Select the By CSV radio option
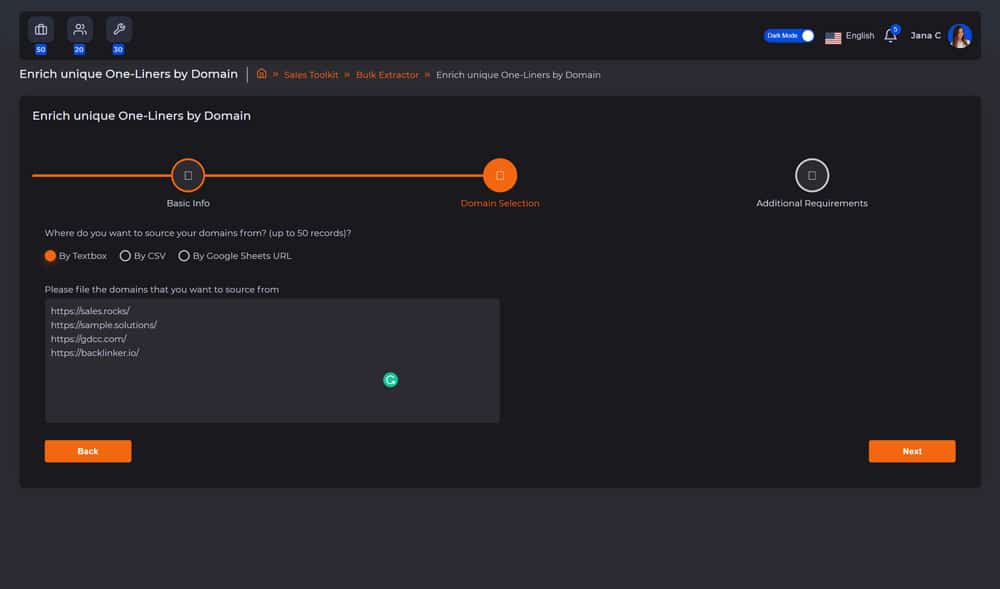 tap(126, 256)
